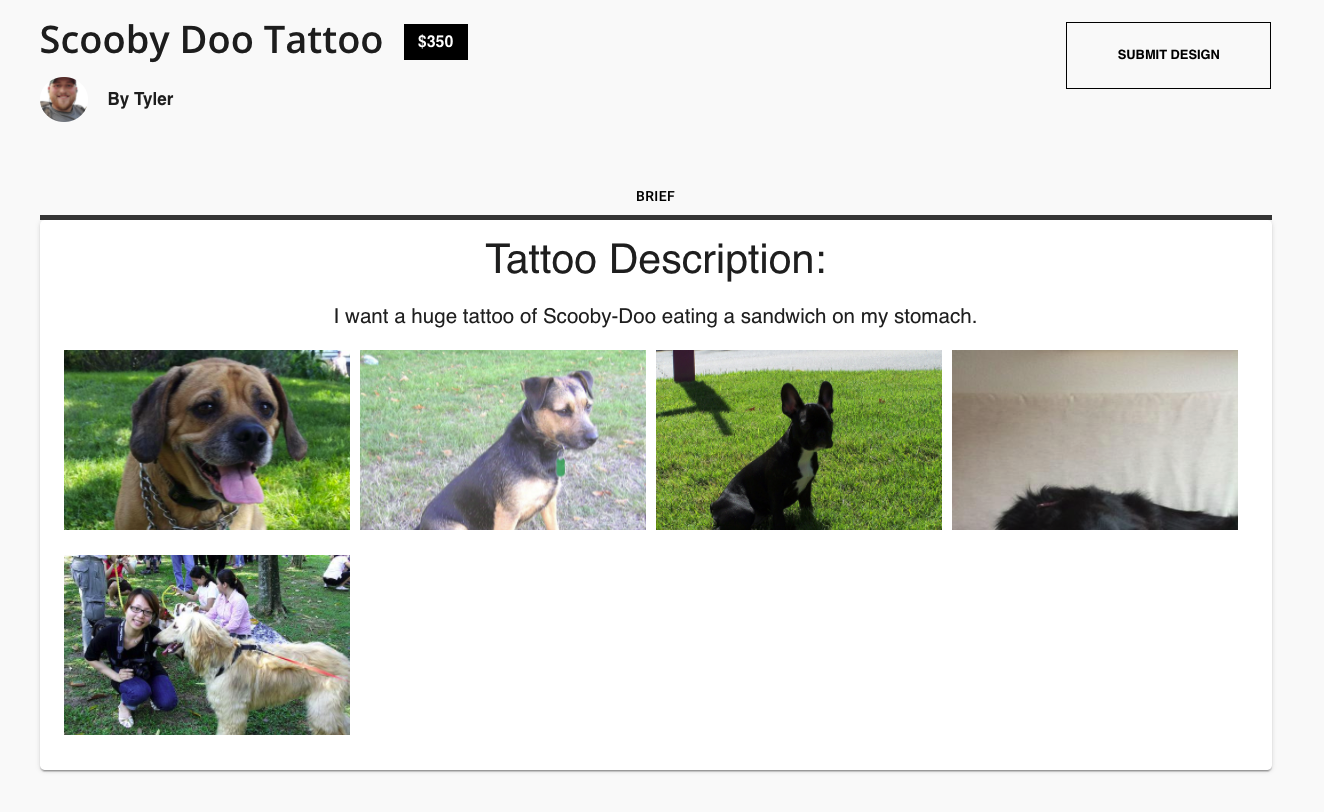Click the woman crouching in park photo
1324x812 pixels.
point(135,655)
